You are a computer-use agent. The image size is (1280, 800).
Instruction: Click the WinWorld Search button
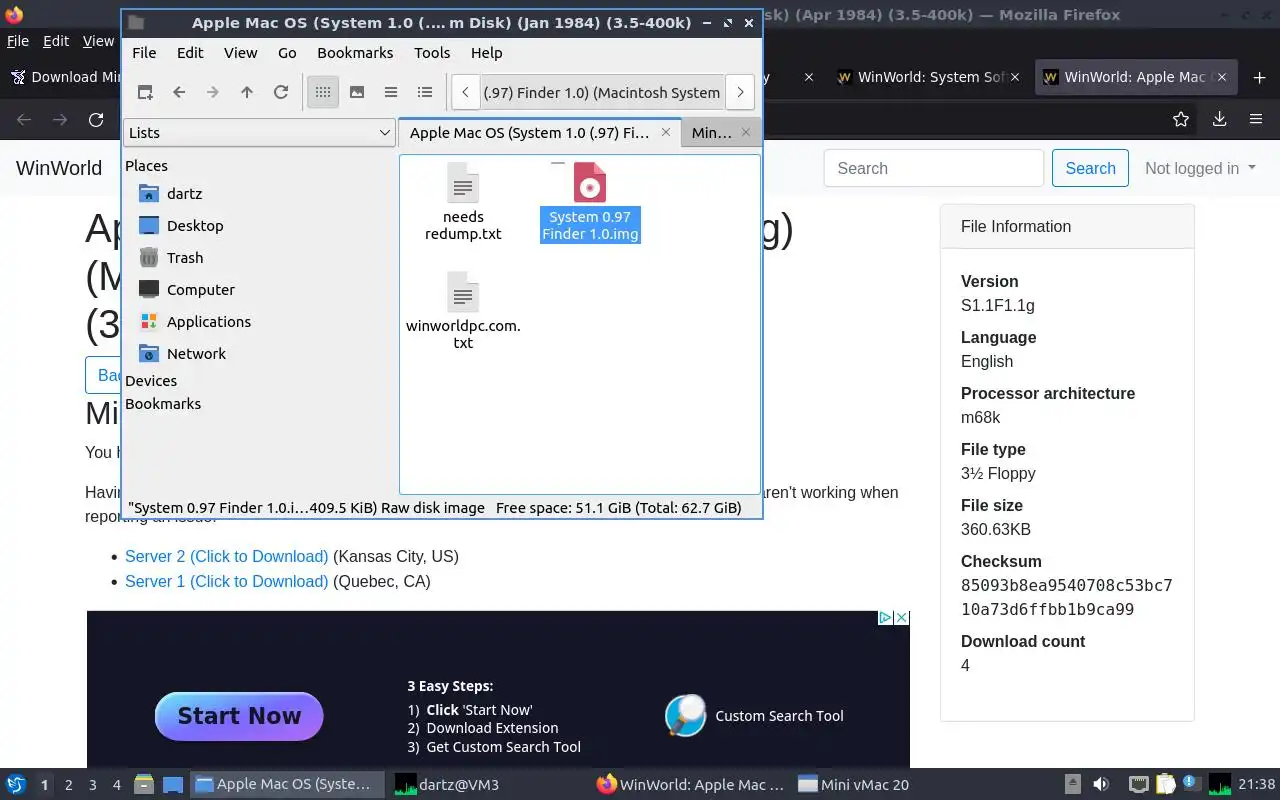click(1090, 168)
